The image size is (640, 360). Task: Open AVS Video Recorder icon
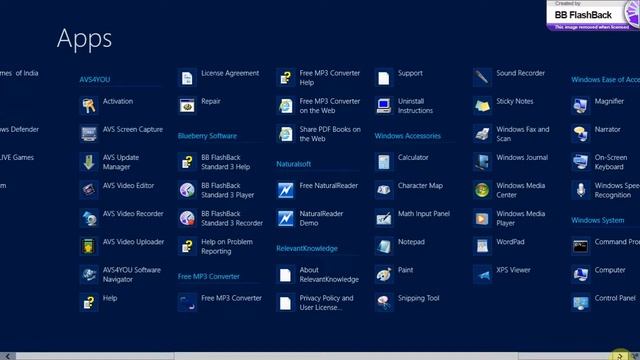tap(89, 218)
